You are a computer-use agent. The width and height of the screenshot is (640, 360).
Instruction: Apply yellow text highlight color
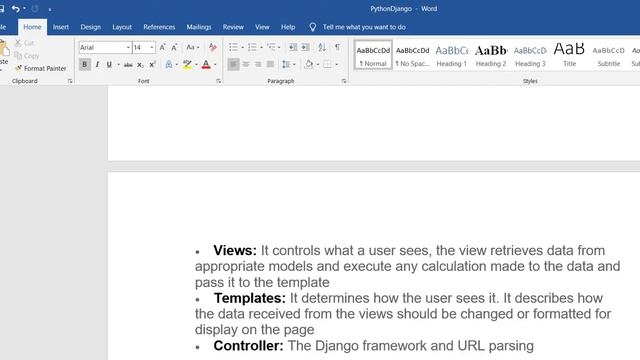coord(187,64)
